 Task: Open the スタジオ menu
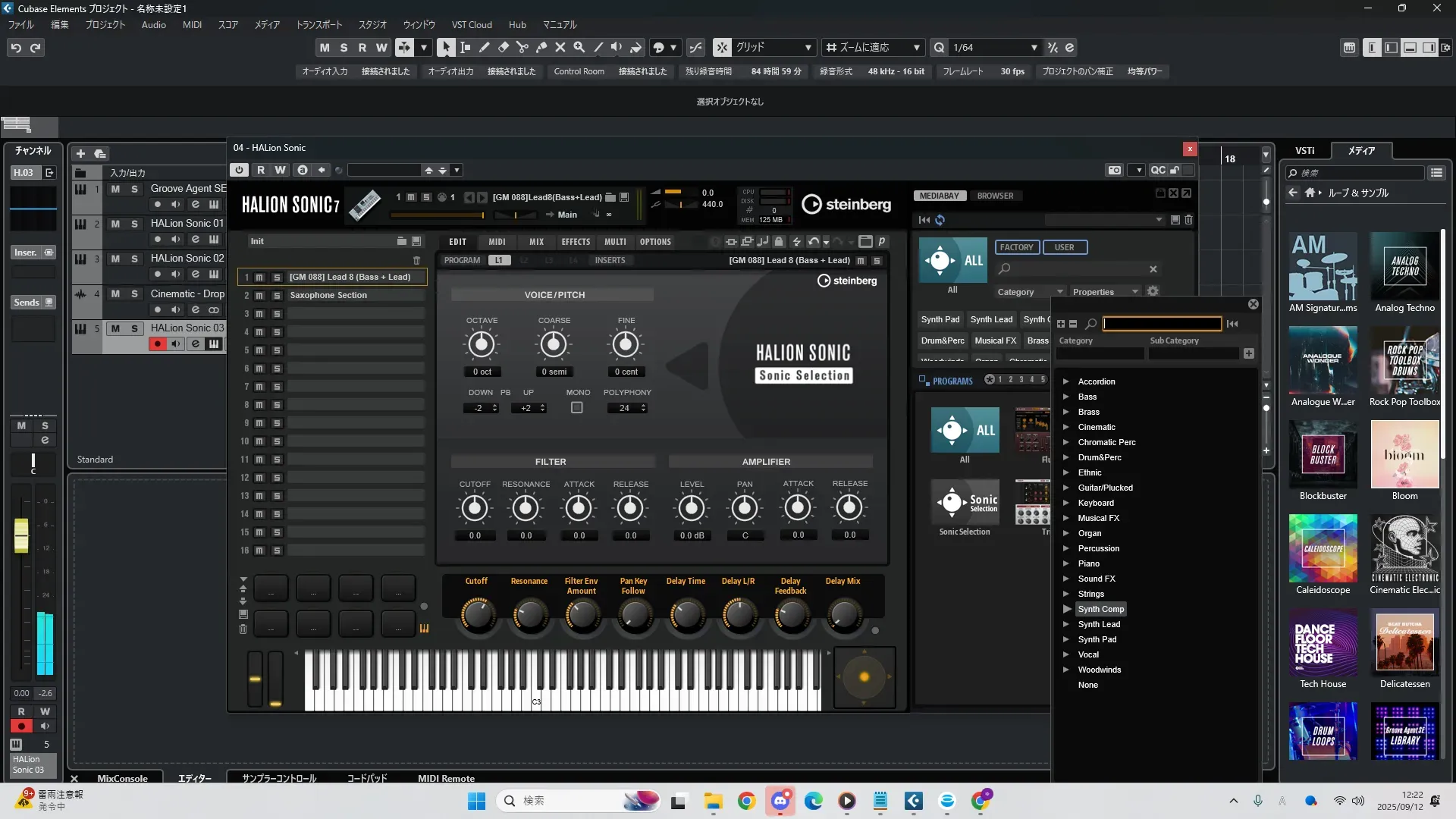pos(372,25)
